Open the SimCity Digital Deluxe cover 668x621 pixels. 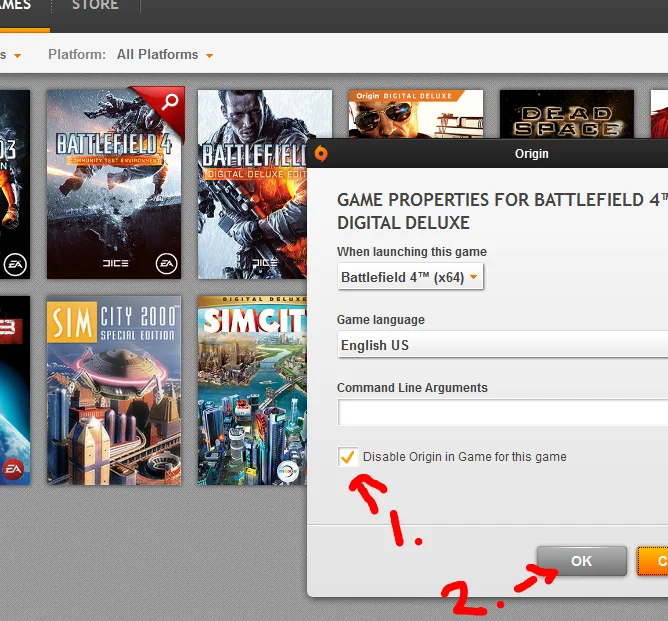coord(252,390)
